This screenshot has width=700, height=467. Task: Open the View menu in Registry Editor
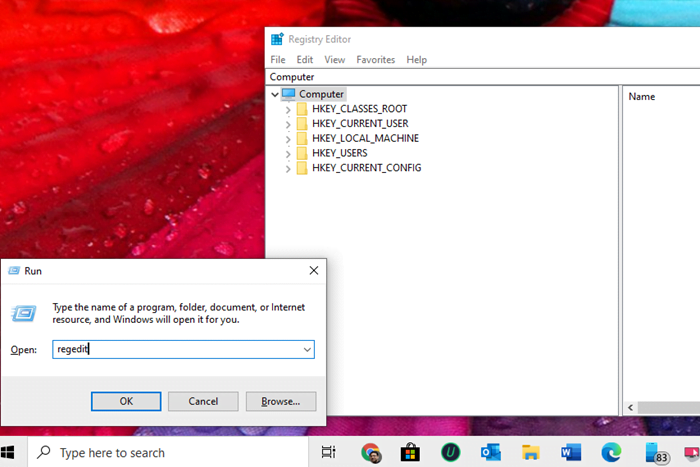(x=335, y=59)
